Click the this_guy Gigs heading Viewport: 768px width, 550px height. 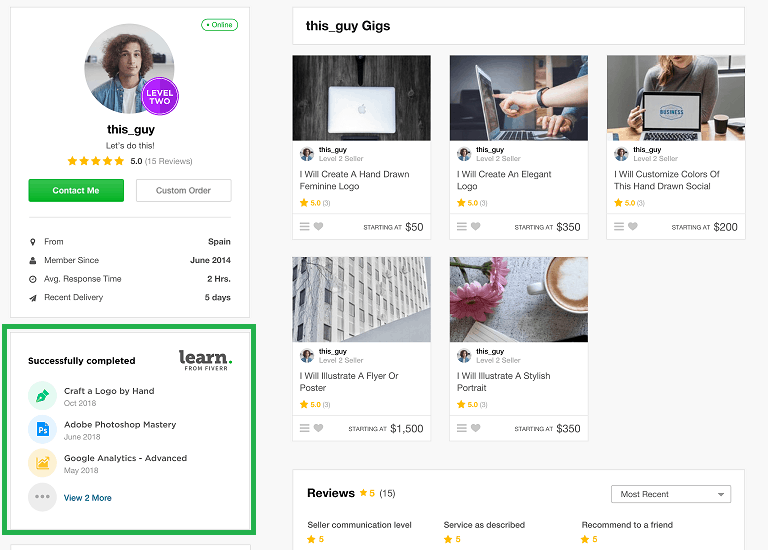(348, 26)
